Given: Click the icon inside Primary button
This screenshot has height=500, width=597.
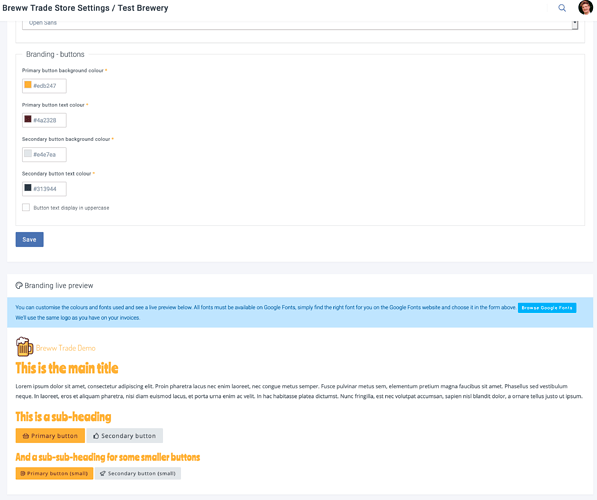Looking at the screenshot, I should pos(26,436).
